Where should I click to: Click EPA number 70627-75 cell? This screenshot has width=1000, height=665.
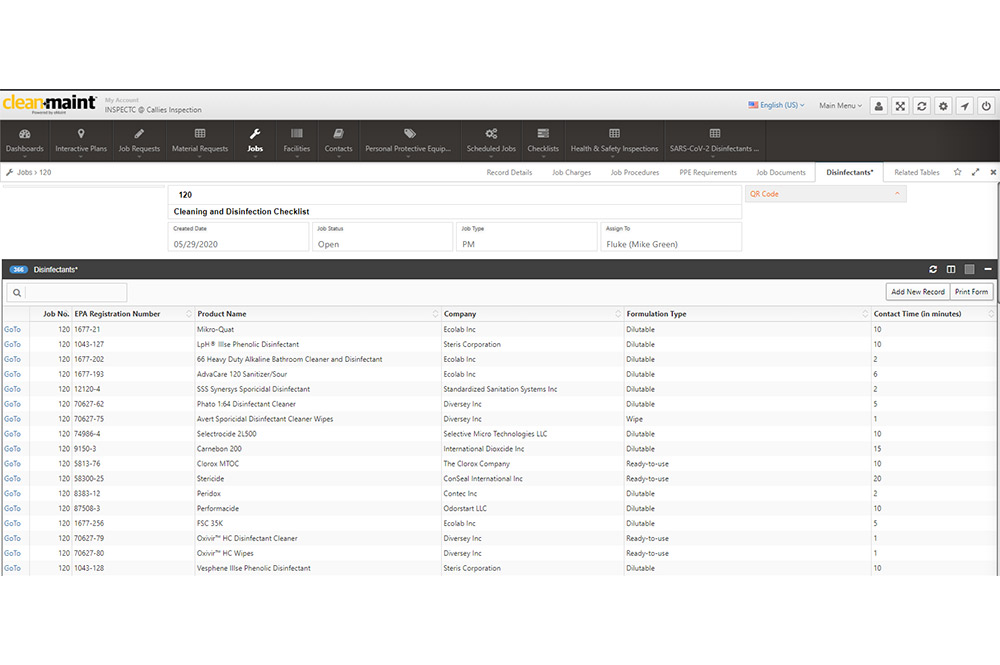pyautogui.click(x=133, y=419)
